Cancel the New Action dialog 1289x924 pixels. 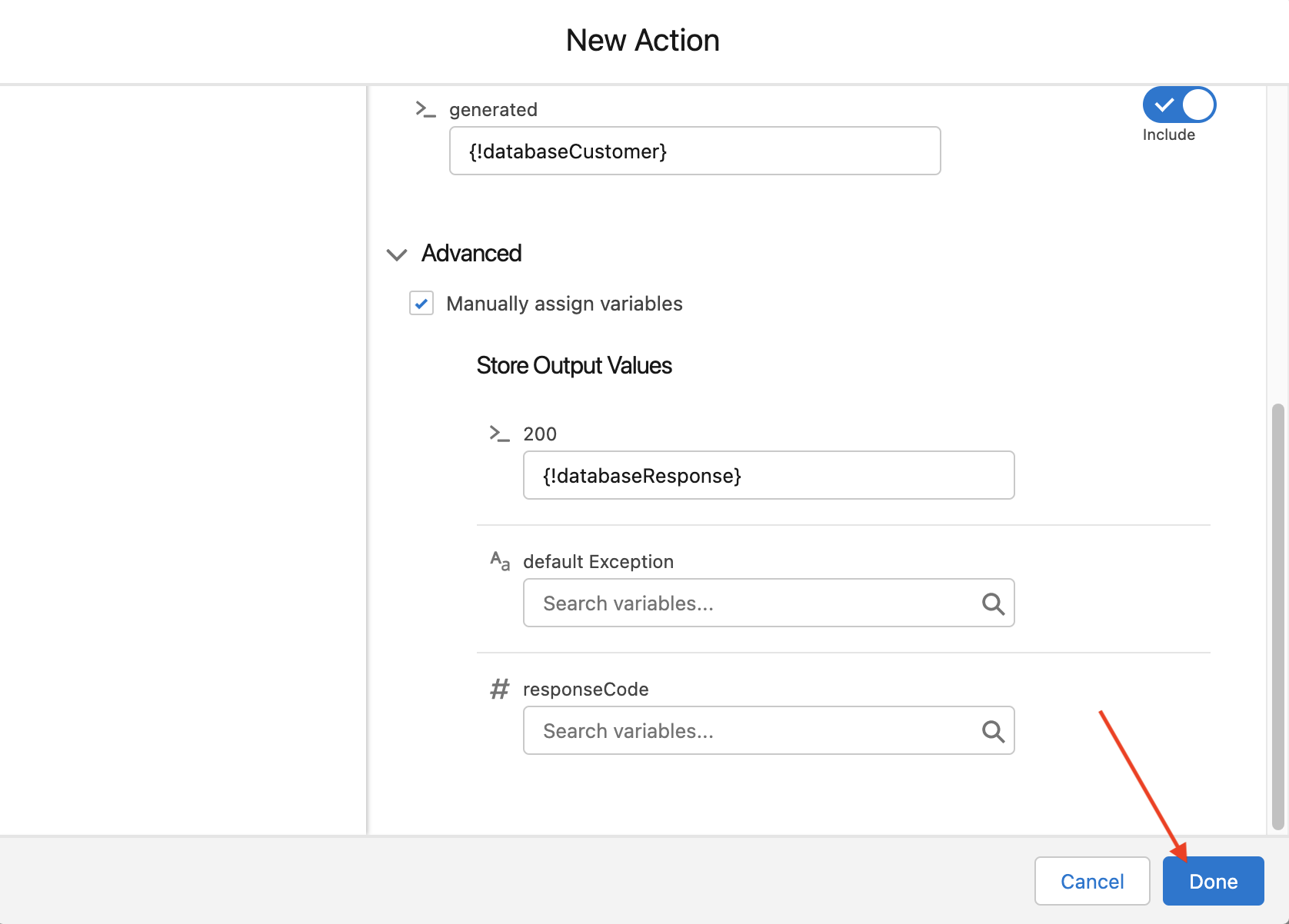(1092, 881)
